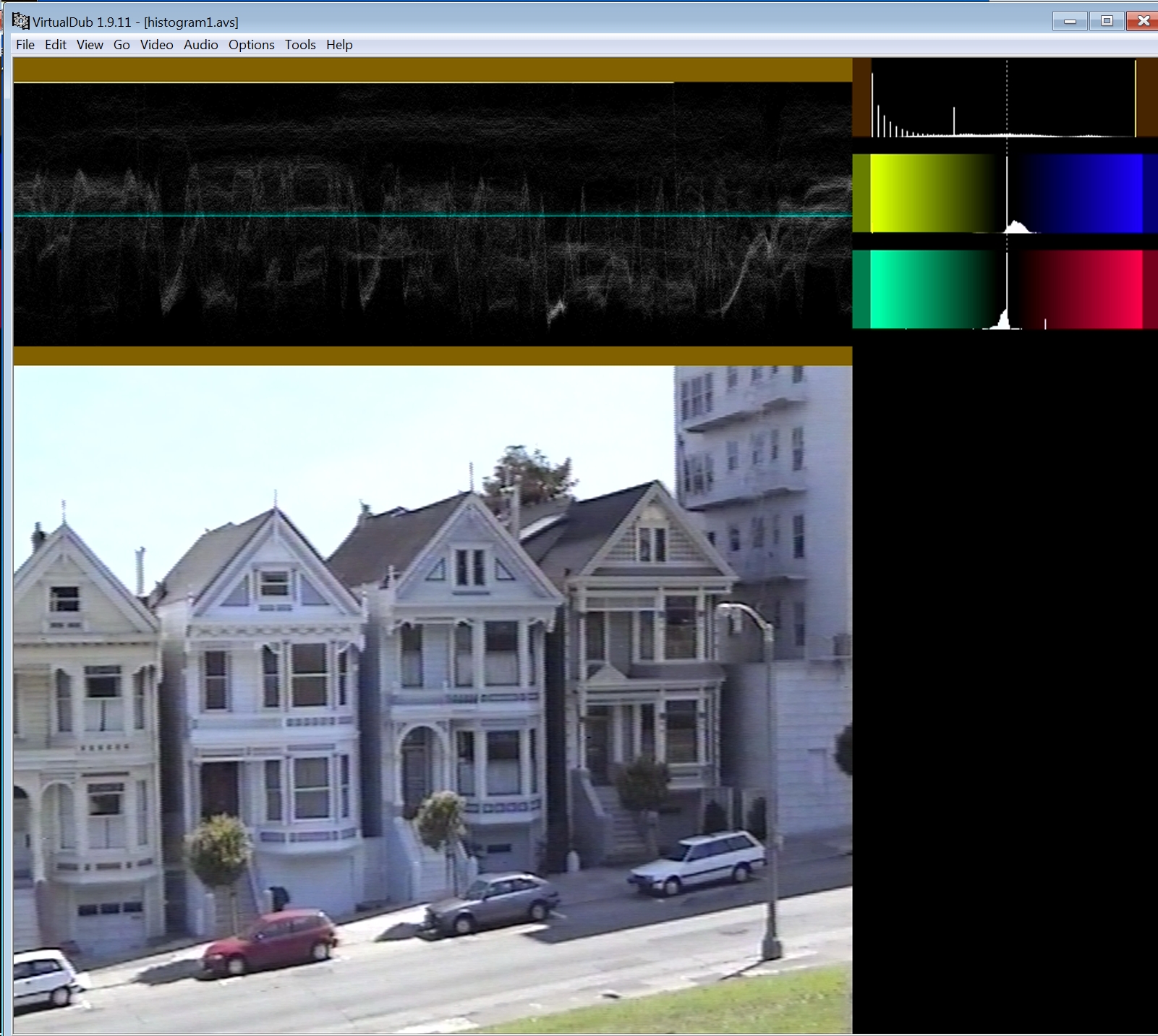The height and width of the screenshot is (1036, 1158).
Task: Click the luma levels histogram graph
Action: point(1005,98)
